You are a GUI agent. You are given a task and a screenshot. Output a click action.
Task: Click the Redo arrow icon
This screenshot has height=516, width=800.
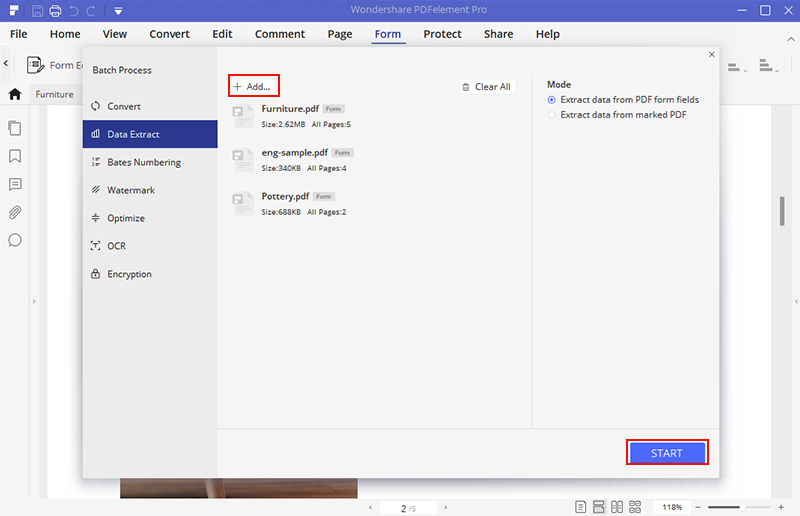click(x=91, y=11)
